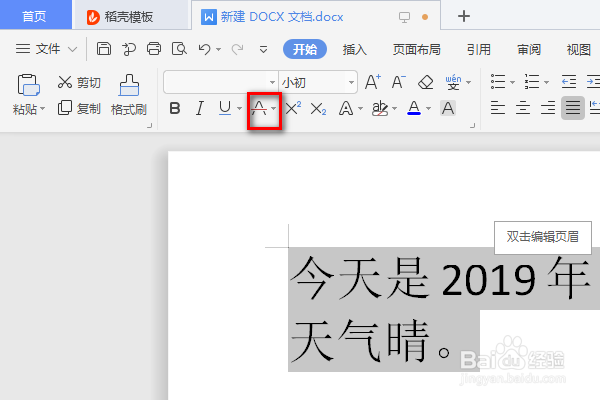Toggle Underline formatting

tap(225, 109)
